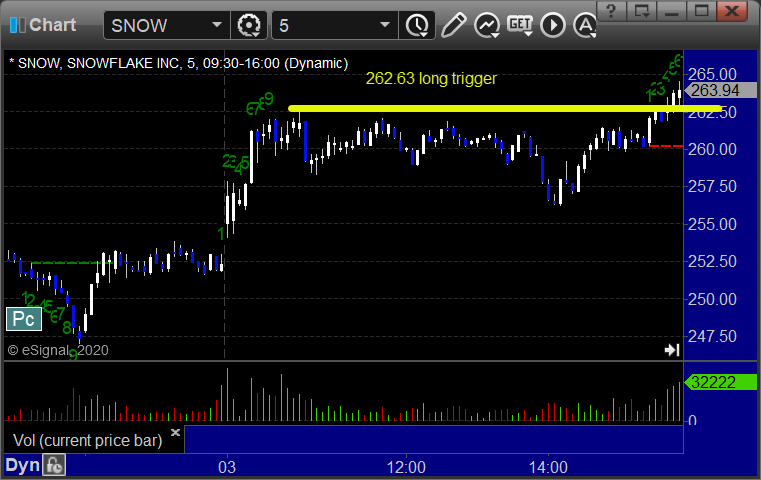
Task: Click the 263.94 current price marker
Action: pyautogui.click(x=720, y=90)
